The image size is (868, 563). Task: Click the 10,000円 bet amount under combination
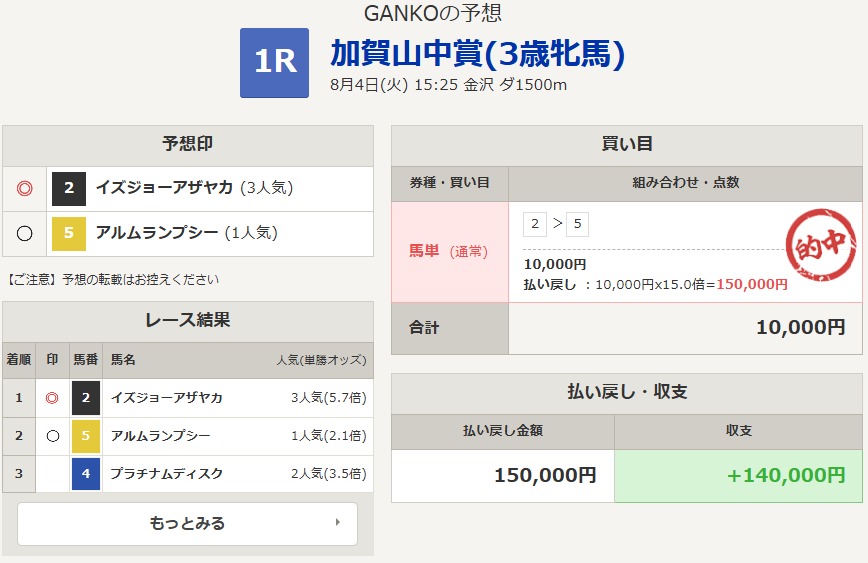click(x=555, y=265)
